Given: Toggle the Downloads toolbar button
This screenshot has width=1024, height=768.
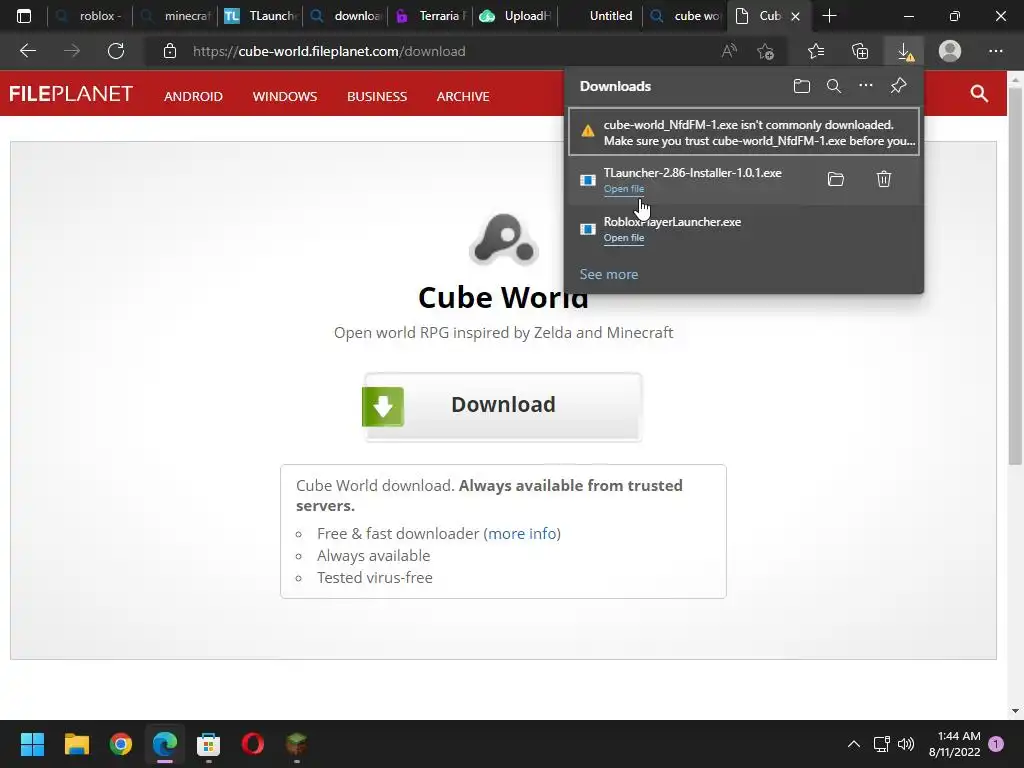Looking at the screenshot, I should (x=904, y=51).
